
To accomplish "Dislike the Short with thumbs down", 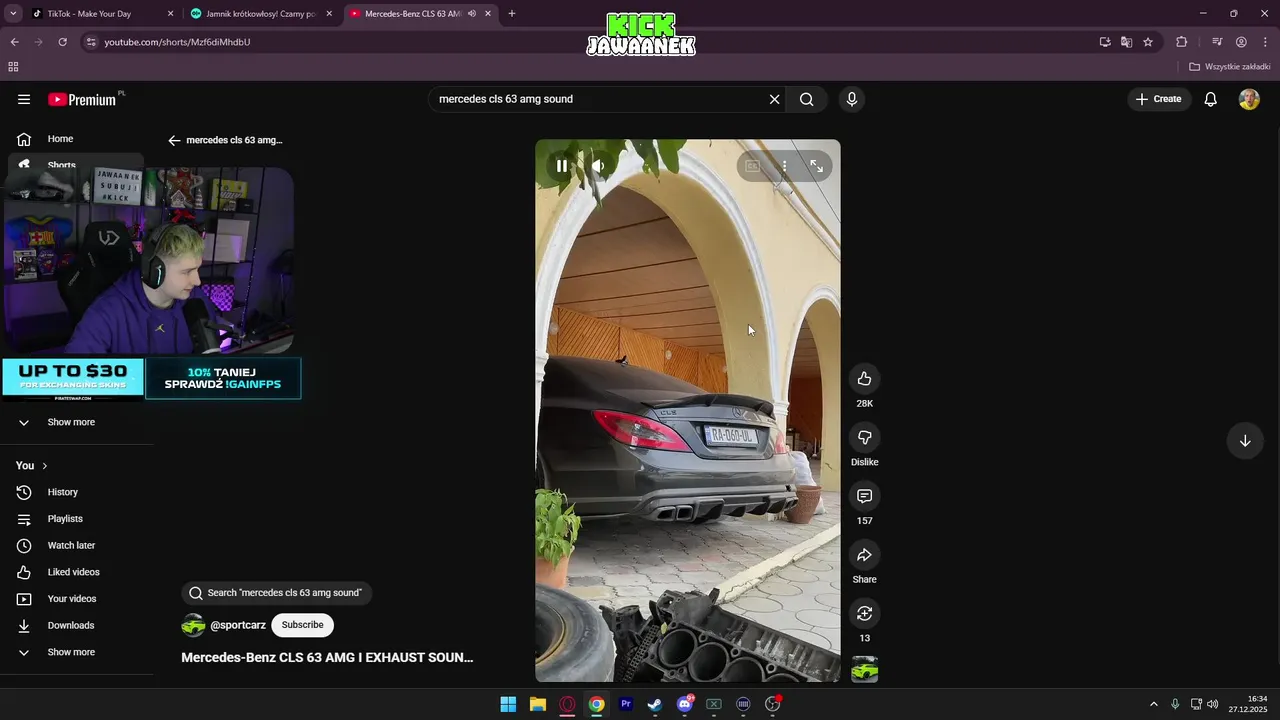I will pos(865,437).
